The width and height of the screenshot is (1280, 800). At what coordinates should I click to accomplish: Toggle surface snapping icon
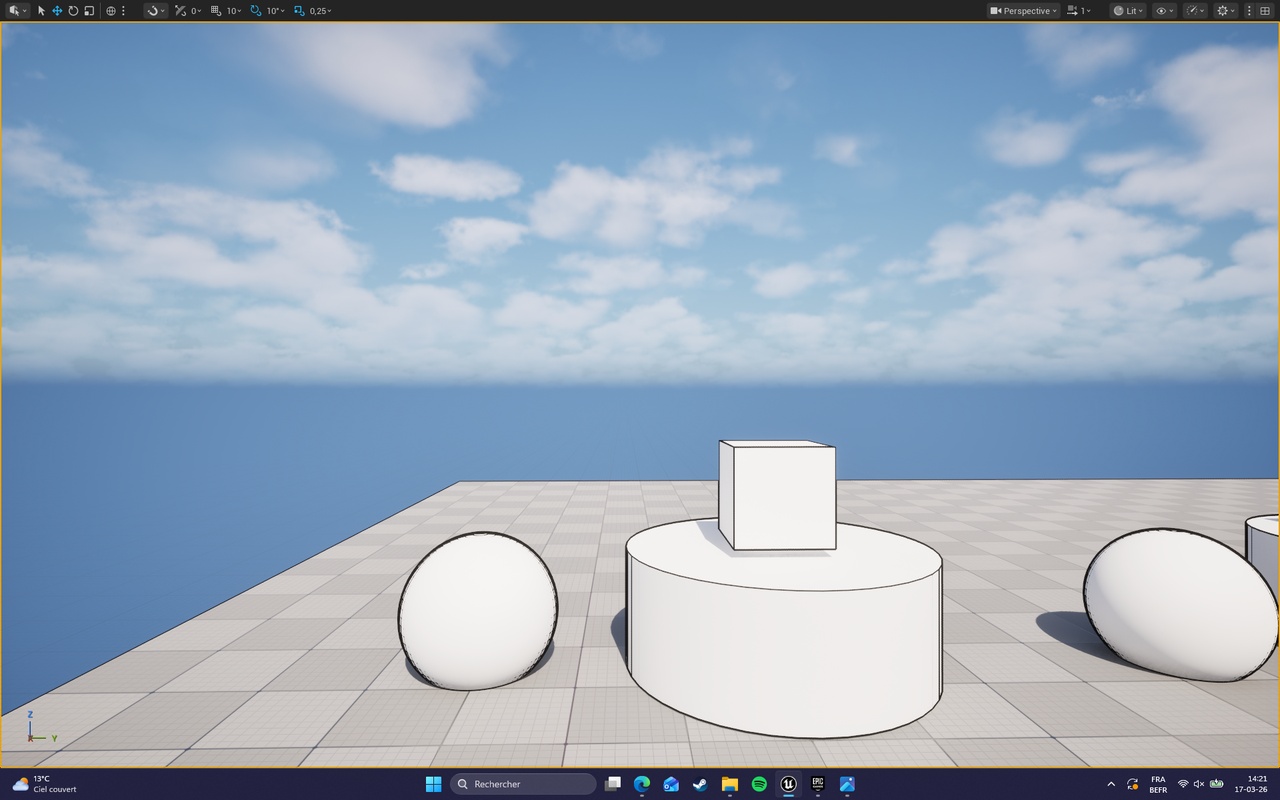tap(180, 10)
